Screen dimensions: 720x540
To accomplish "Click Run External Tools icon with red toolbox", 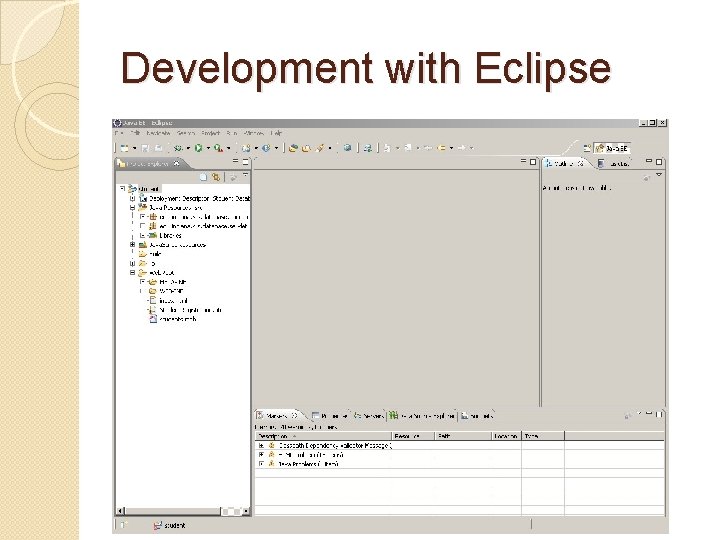I will 219,148.
